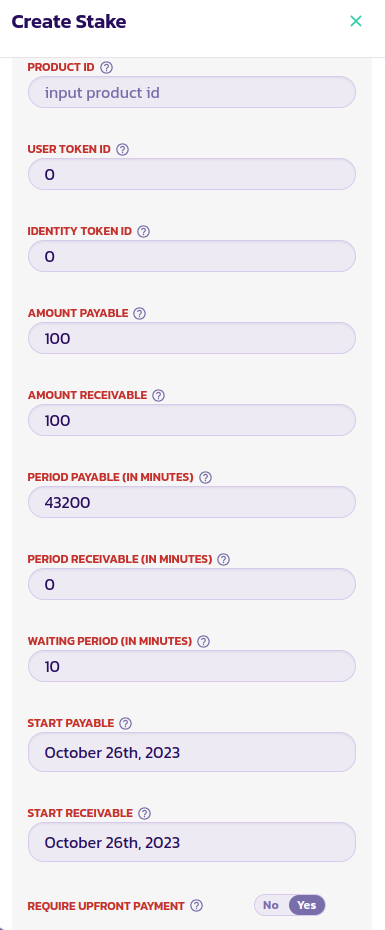Open Start Receivable date picker
The height and width of the screenshot is (930, 385).
coord(192,842)
